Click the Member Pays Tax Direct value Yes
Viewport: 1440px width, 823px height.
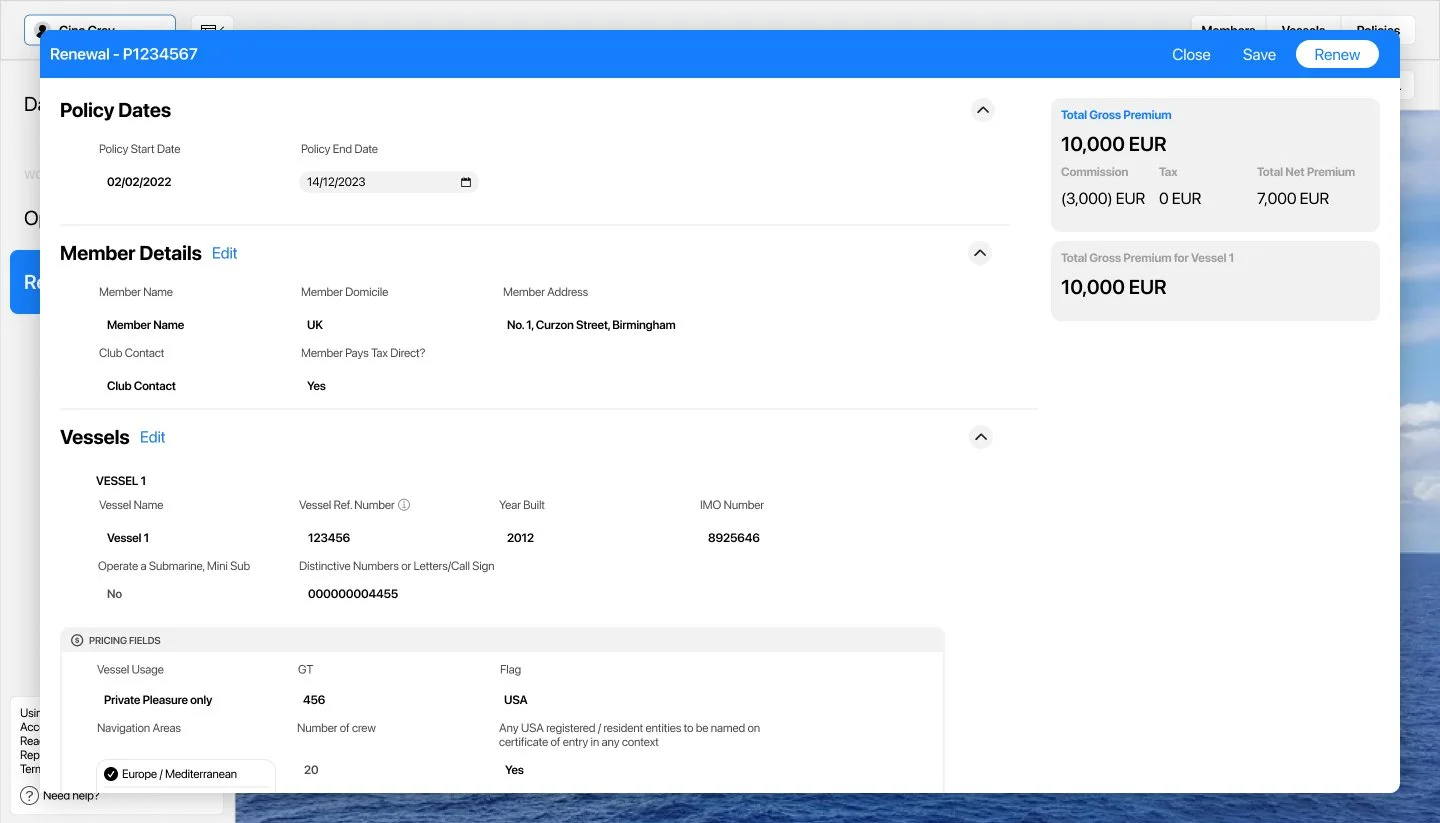point(316,386)
